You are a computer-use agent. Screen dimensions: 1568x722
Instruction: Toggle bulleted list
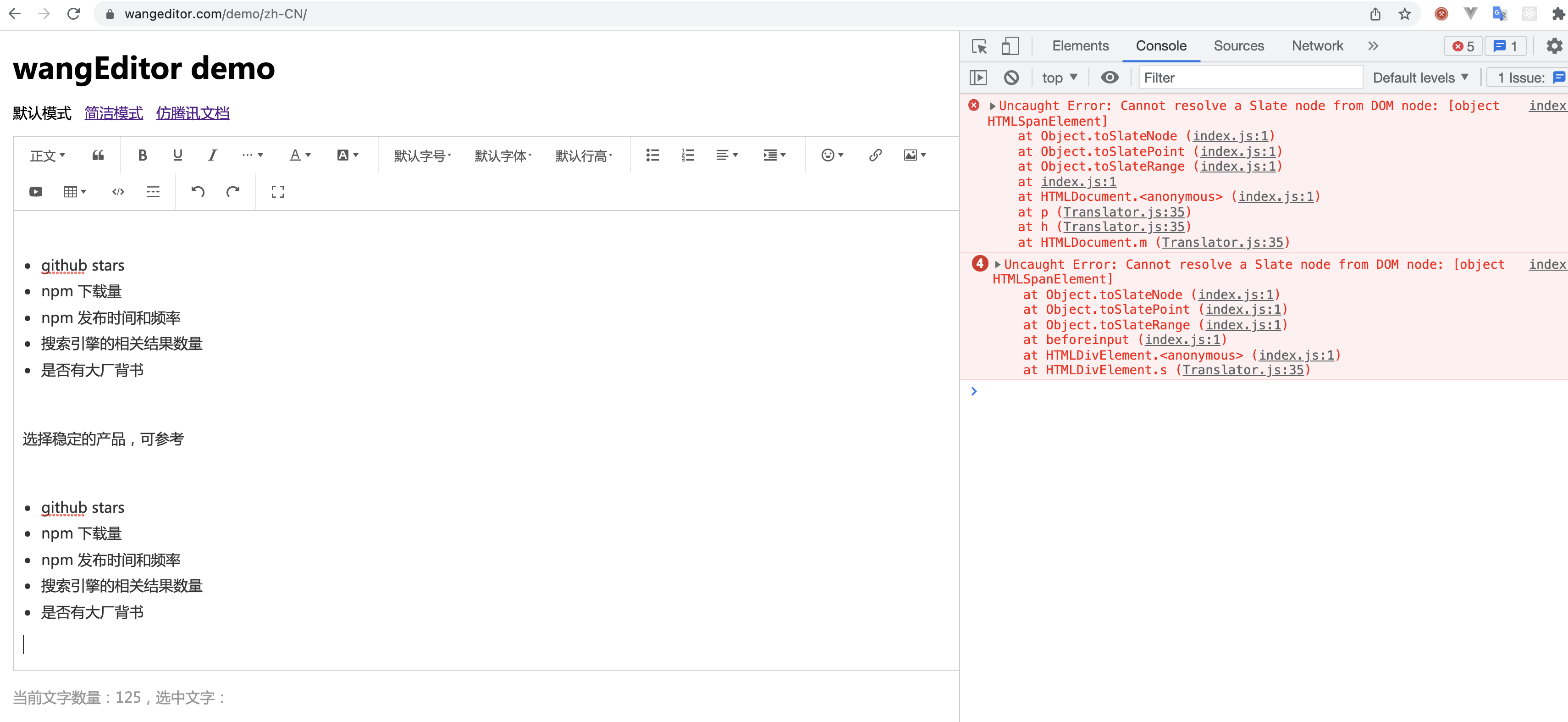652,155
